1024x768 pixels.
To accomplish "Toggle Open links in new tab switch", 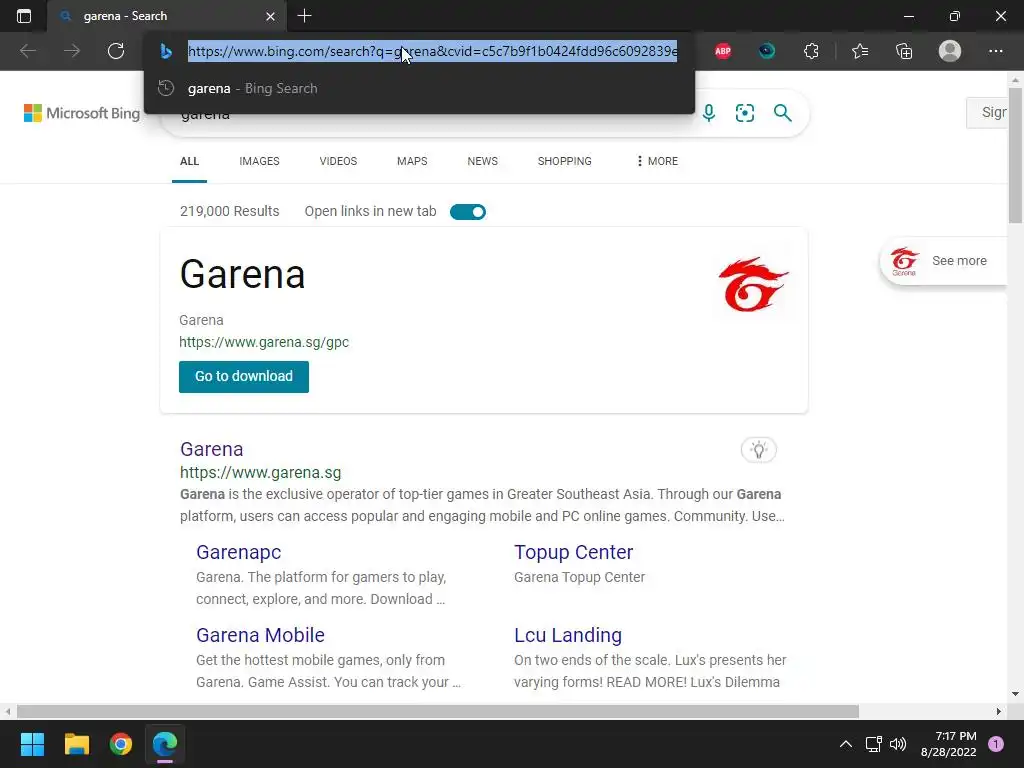I will 468,212.
